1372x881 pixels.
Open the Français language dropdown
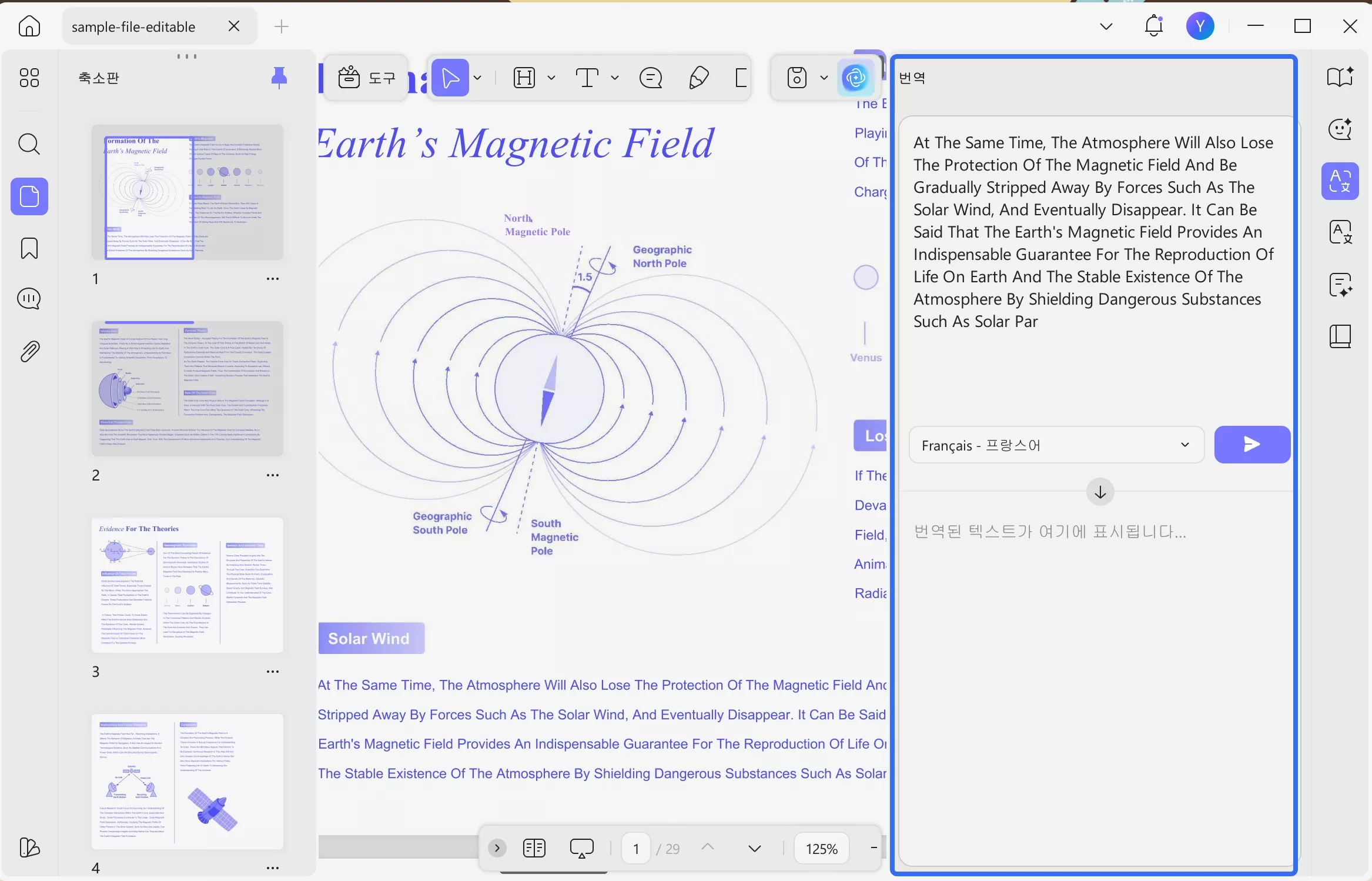tap(1056, 445)
